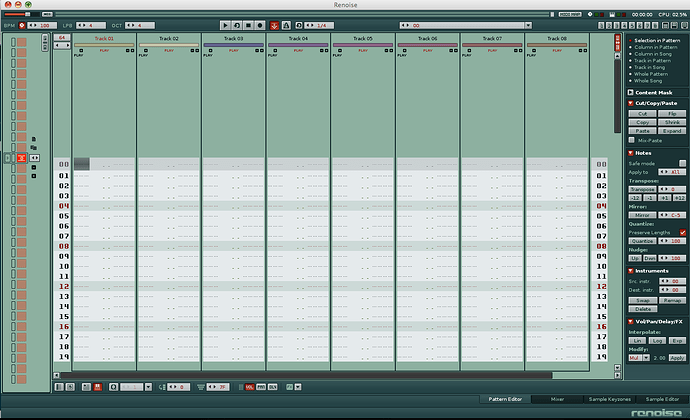Click the third icon in bottom toolbar
690x420 pixels.
[x=86, y=387]
